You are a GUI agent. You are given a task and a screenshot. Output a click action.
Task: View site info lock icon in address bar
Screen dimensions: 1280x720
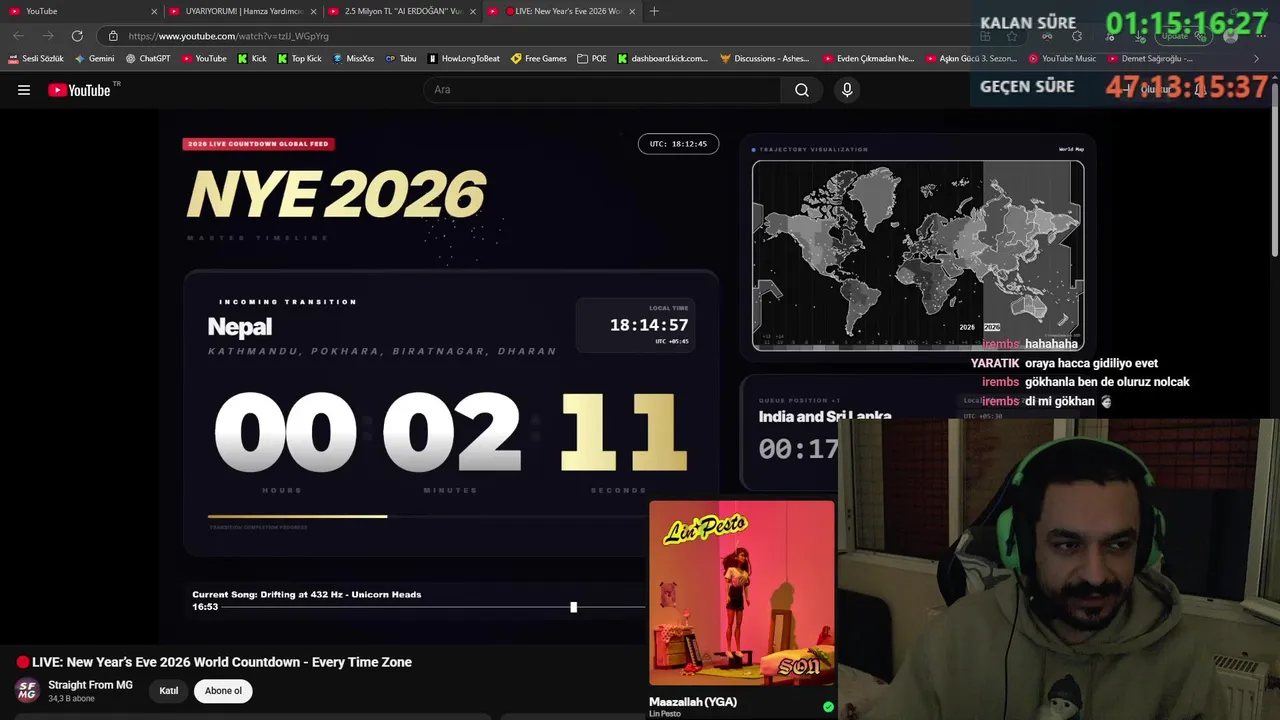coord(113,36)
